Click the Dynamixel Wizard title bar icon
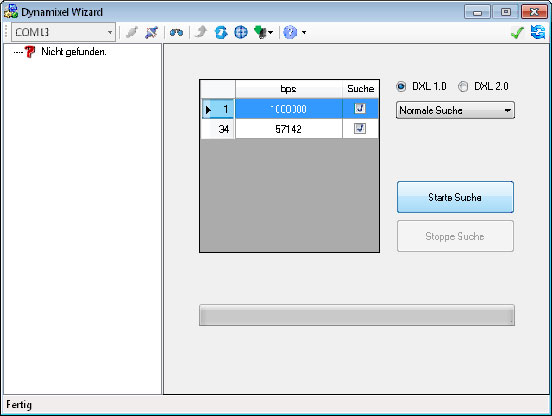Image resolution: width=552 pixels, height=416 pixels. point(11,11)
